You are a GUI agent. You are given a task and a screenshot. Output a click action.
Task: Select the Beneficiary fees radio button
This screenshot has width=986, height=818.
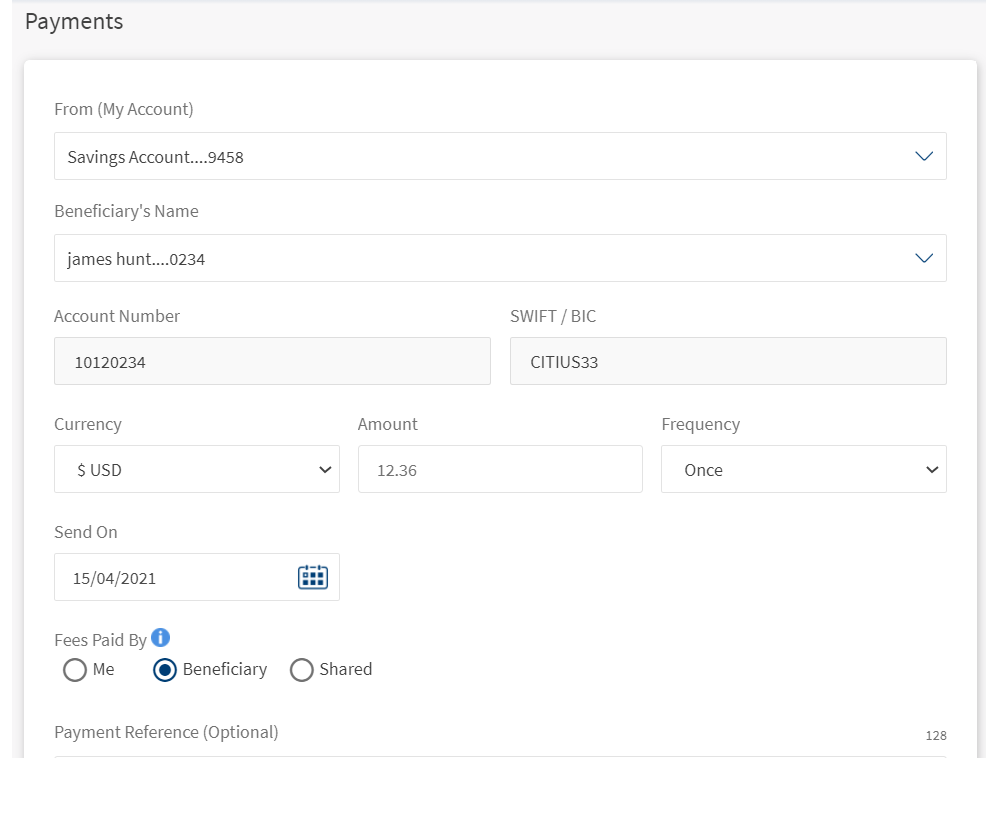(165, 670)
